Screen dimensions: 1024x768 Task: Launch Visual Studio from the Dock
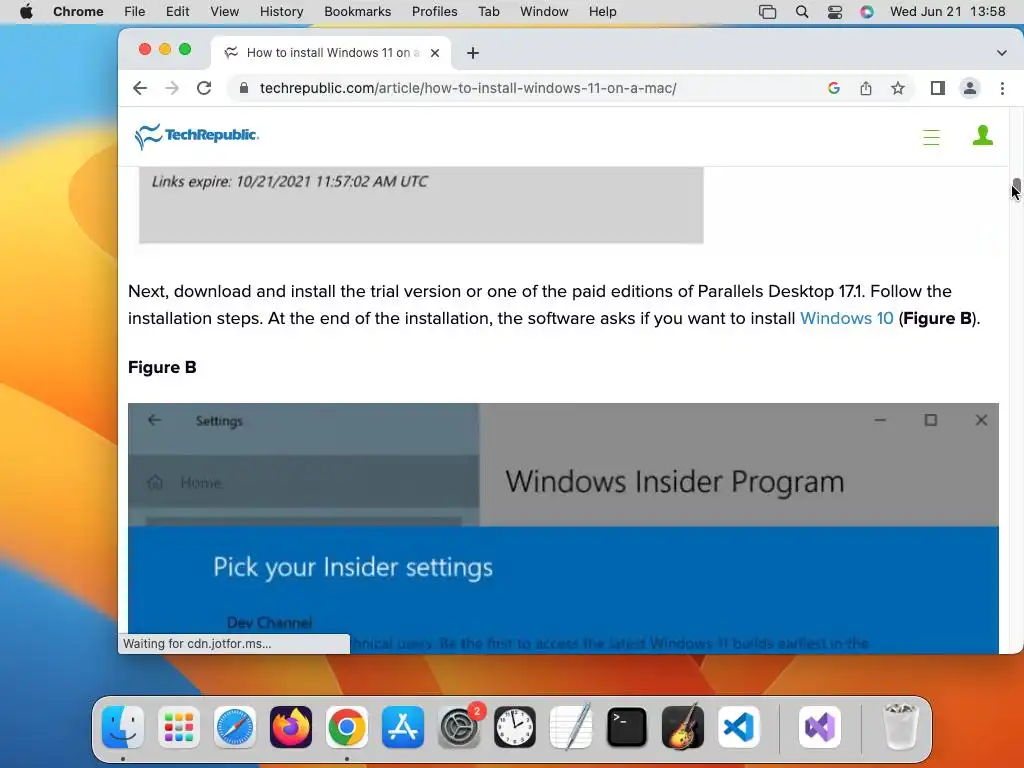click(x=820, y=727)
